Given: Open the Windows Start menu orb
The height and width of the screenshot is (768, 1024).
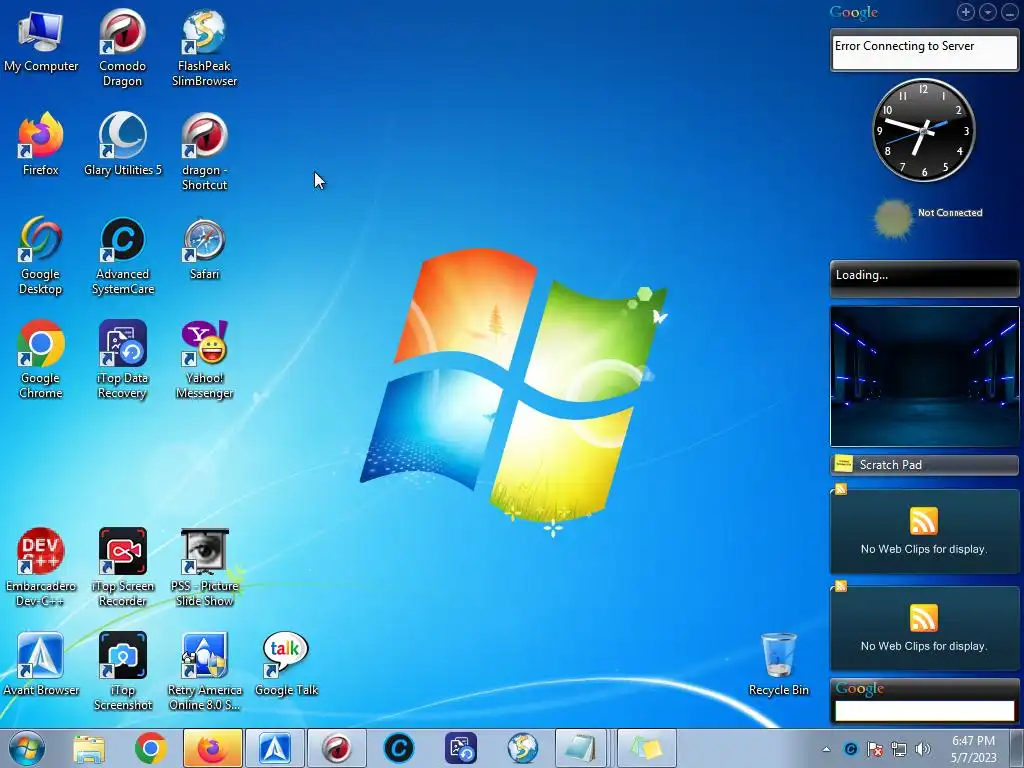Looking at the screenshot, I should pos(27,748).
